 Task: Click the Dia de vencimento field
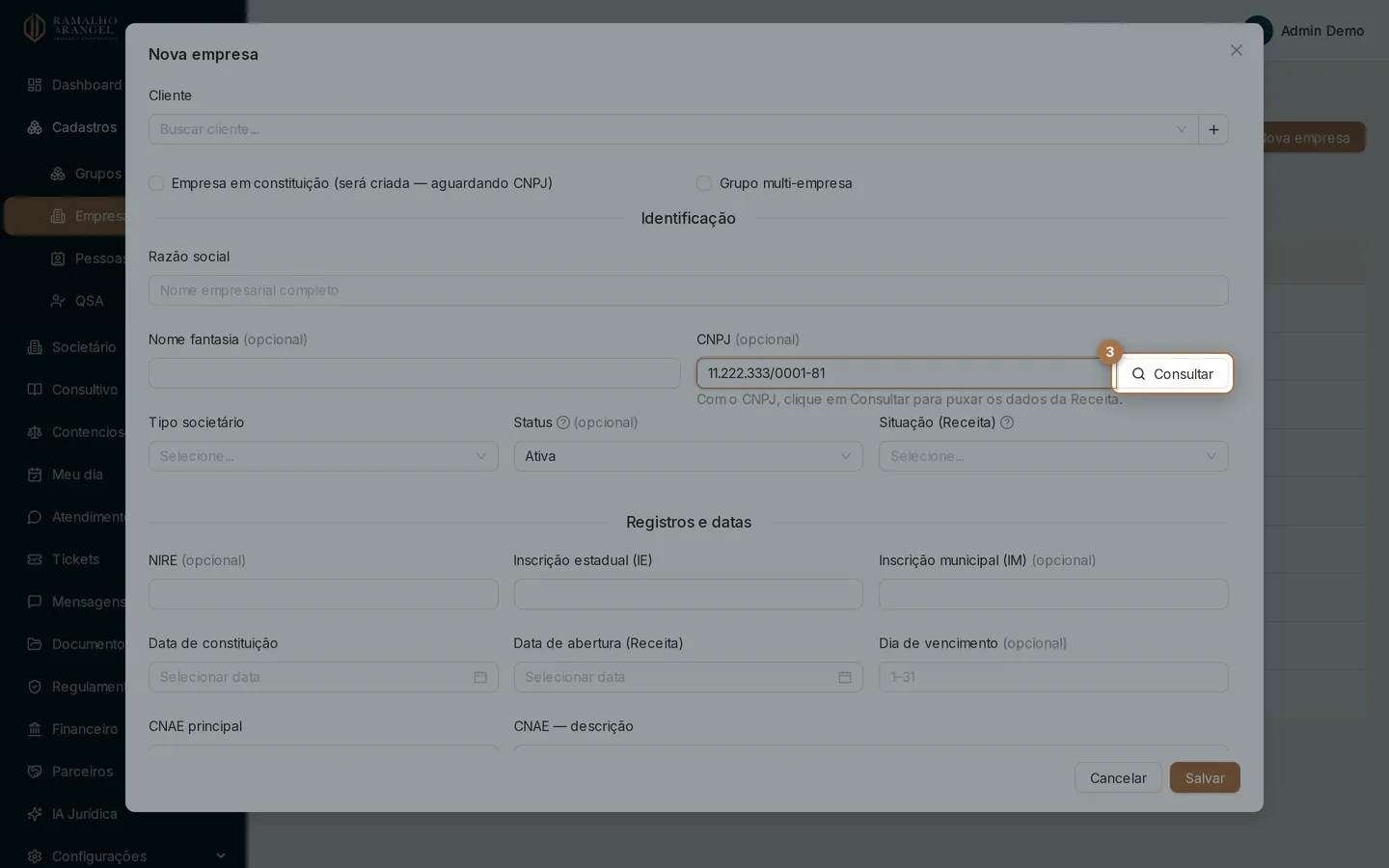(x=1053, y=677)
